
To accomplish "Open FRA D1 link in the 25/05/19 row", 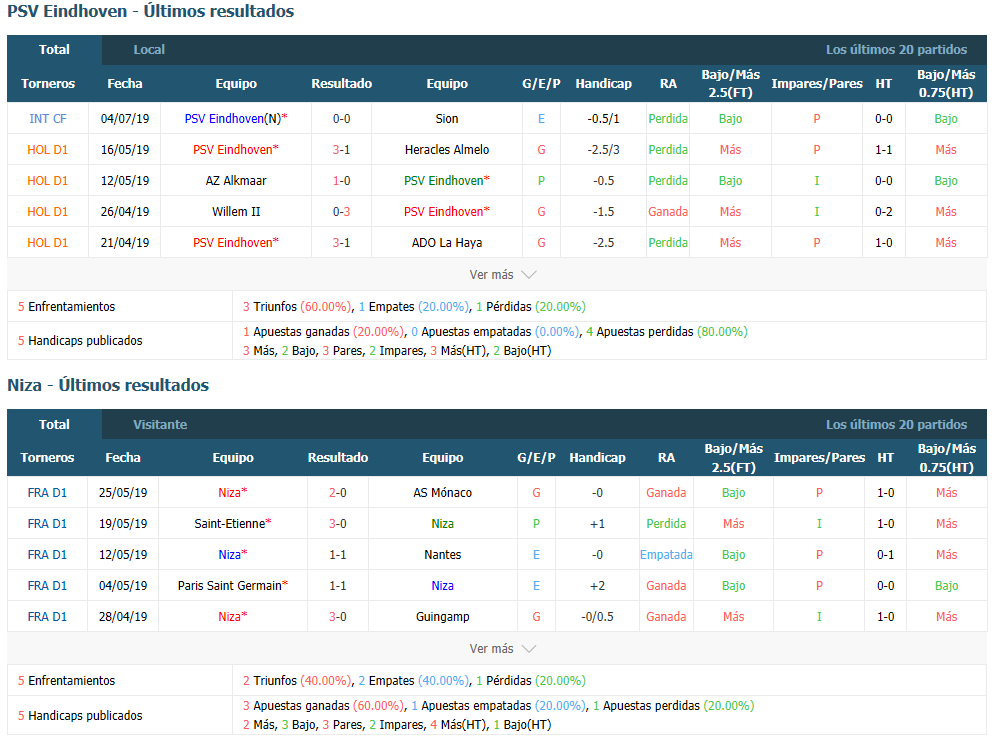I will pyautogui.click(x=47, y=492).
